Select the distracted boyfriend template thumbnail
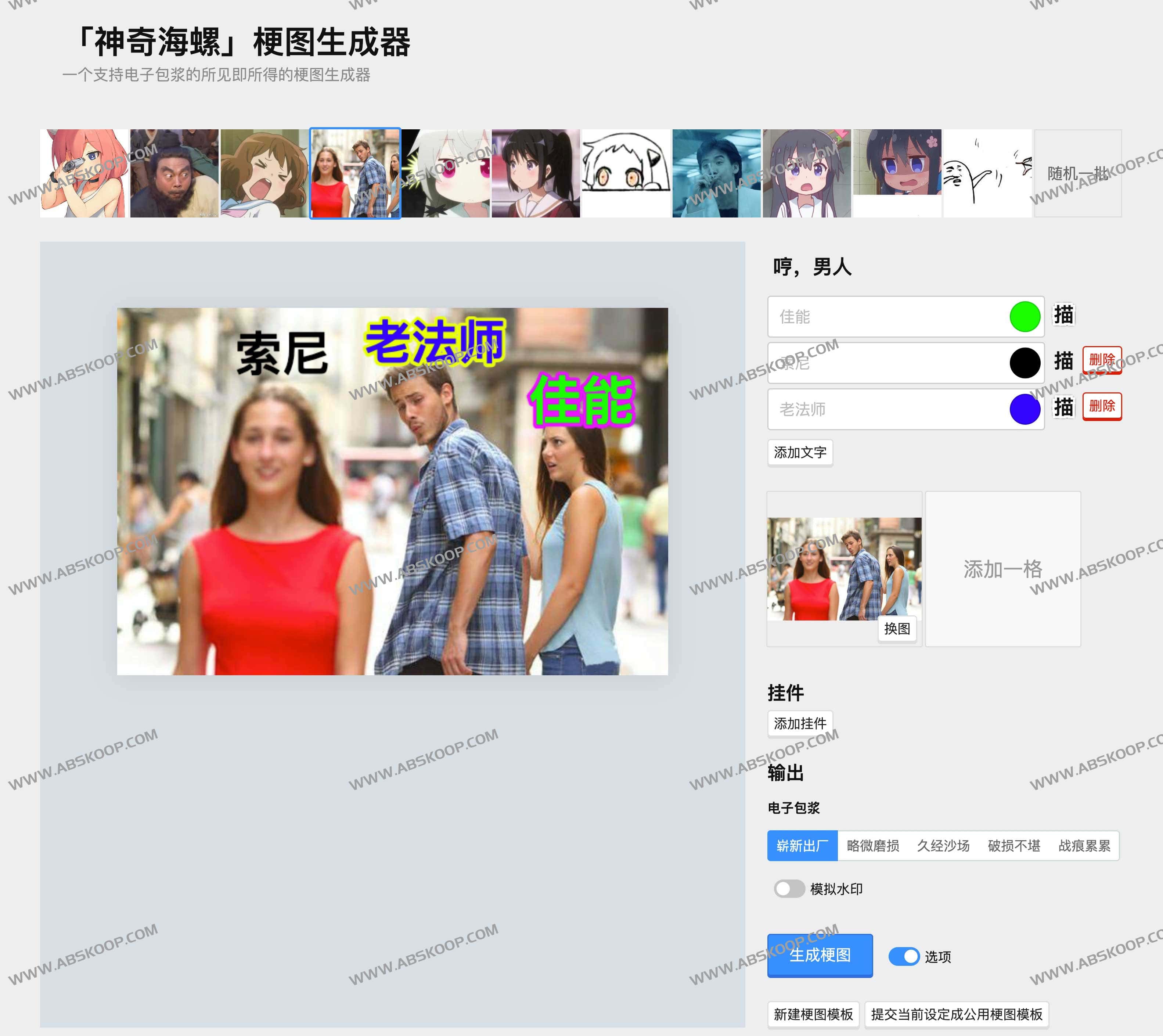This screenshot has width=1163, height=1036. click(354, 173)
